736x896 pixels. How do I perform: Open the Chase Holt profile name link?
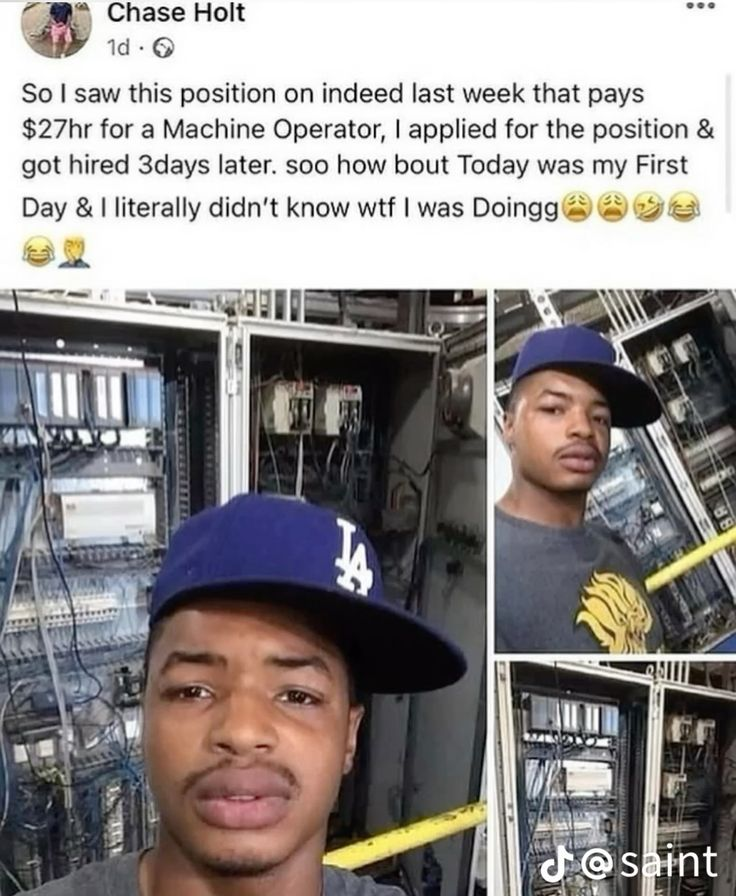[176, 13]
